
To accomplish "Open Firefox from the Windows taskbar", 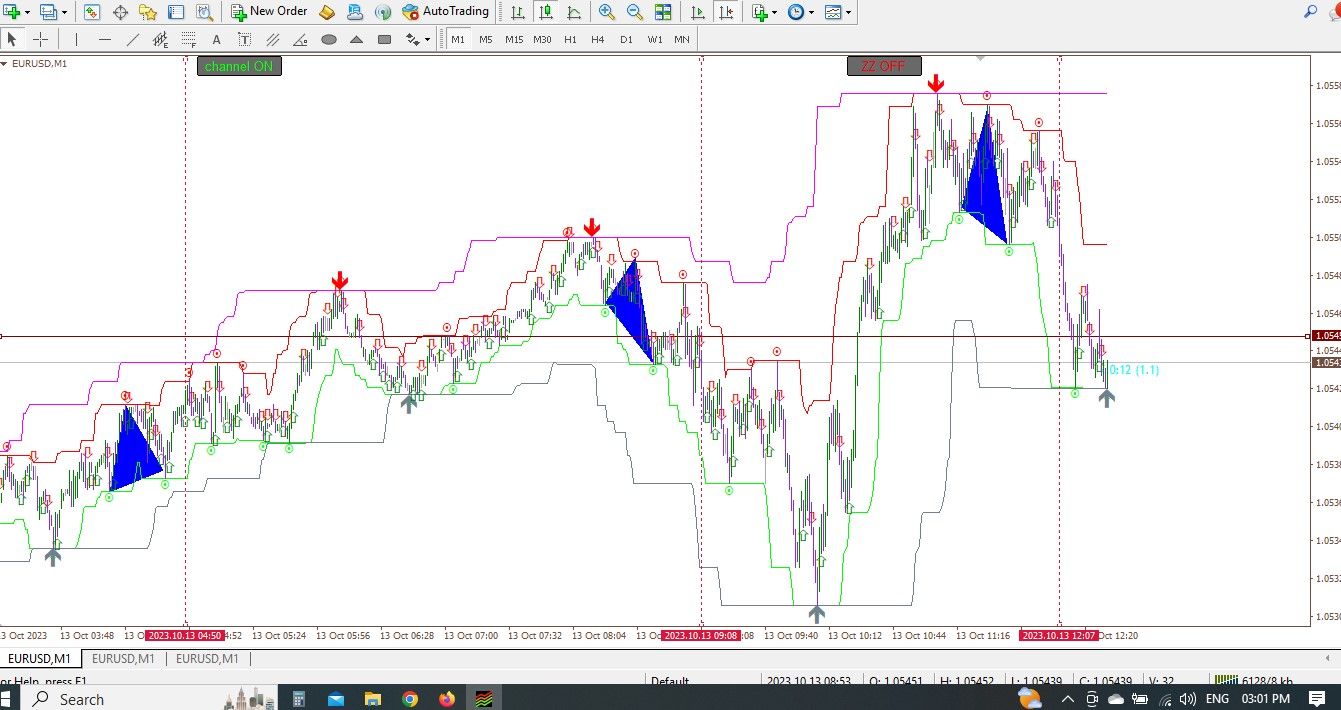I will click(x=447, y=699).
